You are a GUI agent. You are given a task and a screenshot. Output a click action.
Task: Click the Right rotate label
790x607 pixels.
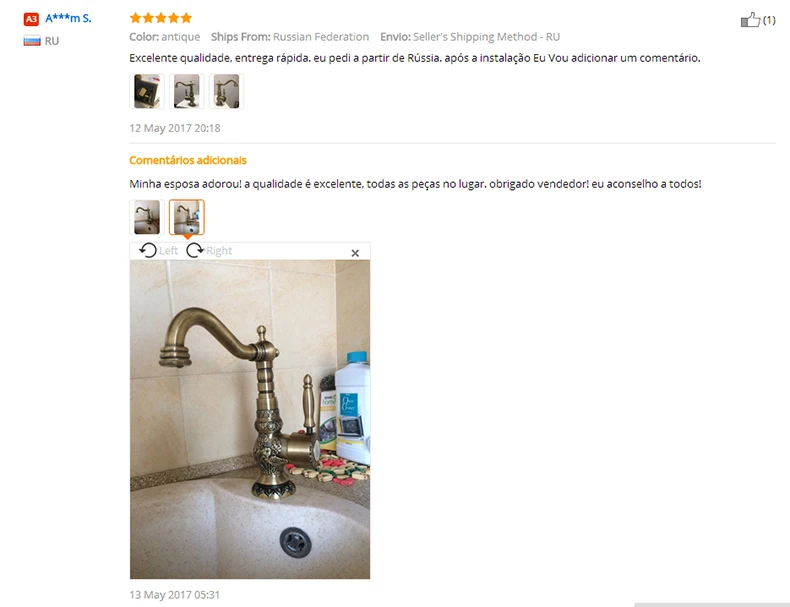(x=219, y=251)
